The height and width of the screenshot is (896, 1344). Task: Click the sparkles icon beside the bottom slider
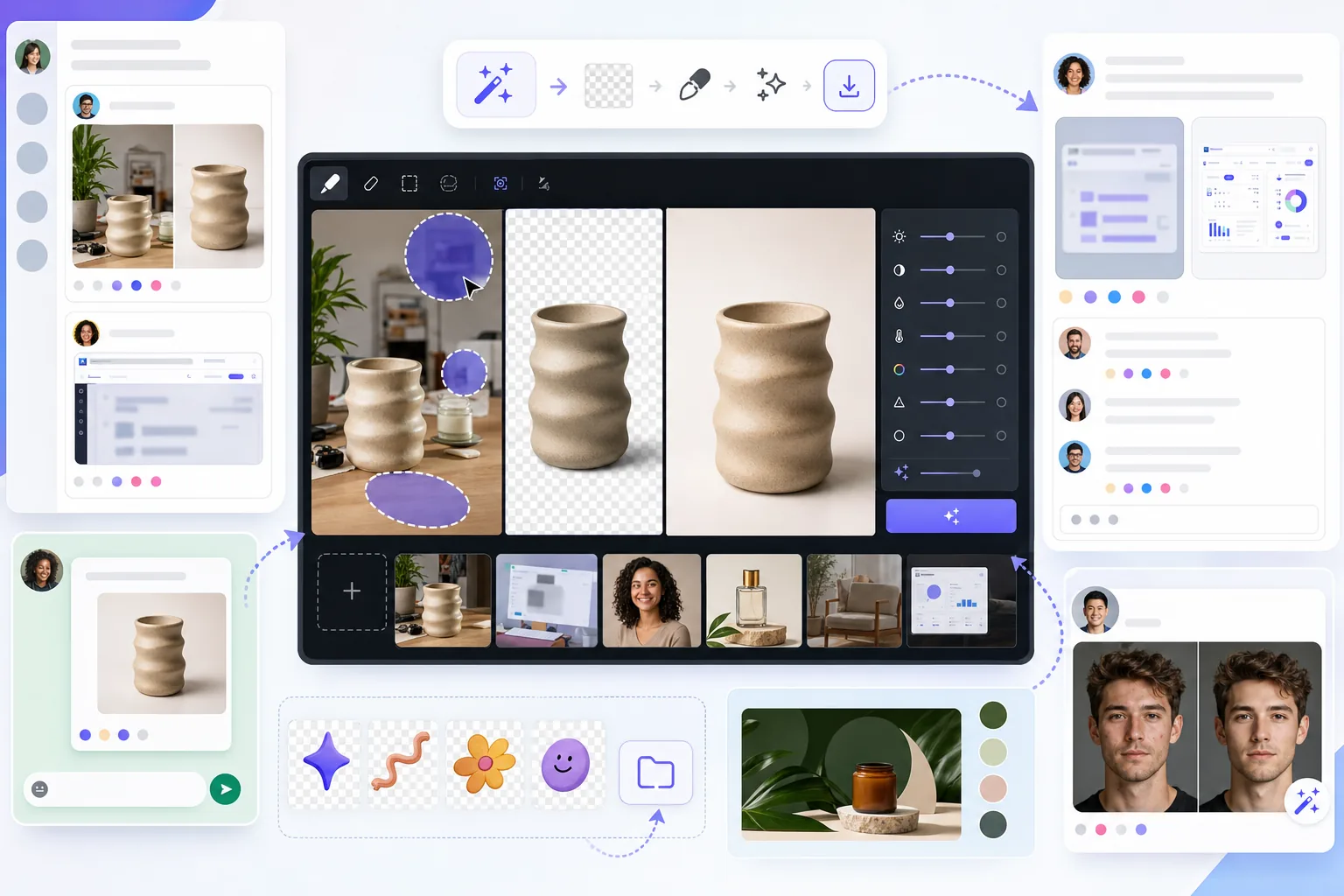click(901, 472)
